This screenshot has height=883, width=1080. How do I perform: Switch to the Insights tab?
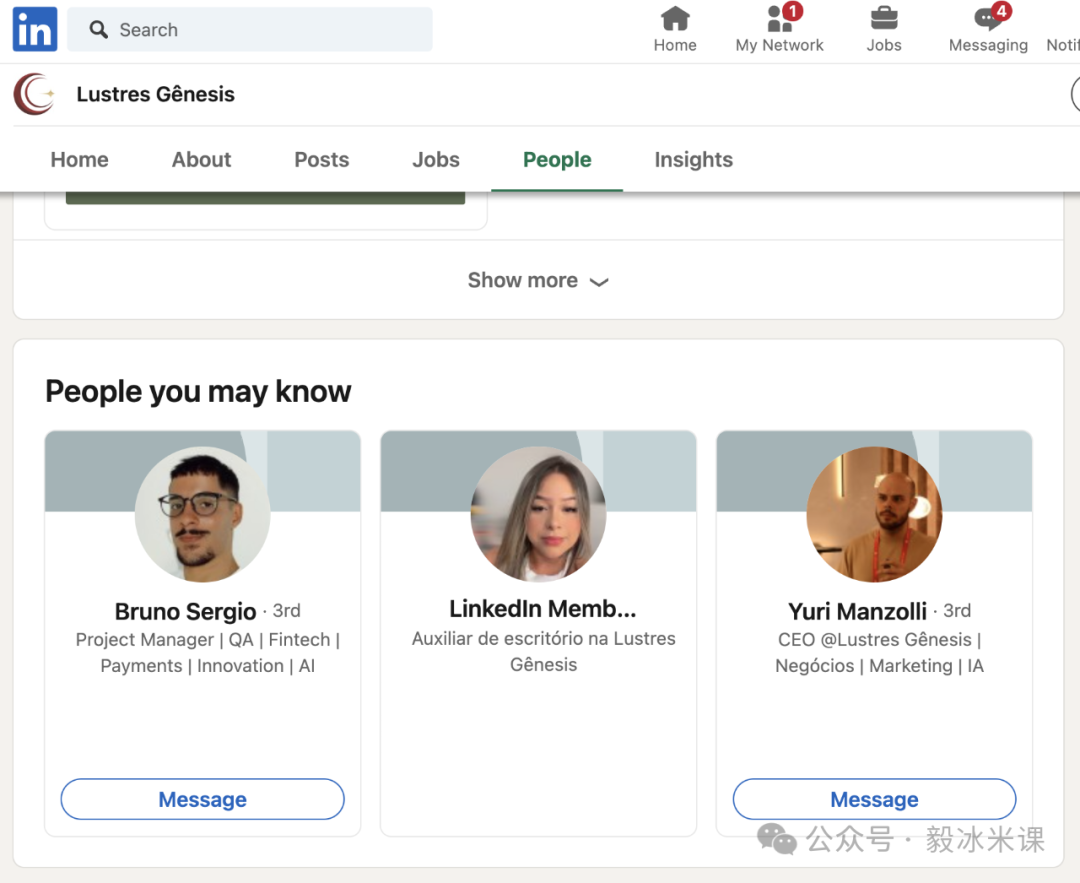(x=694, y=160)
